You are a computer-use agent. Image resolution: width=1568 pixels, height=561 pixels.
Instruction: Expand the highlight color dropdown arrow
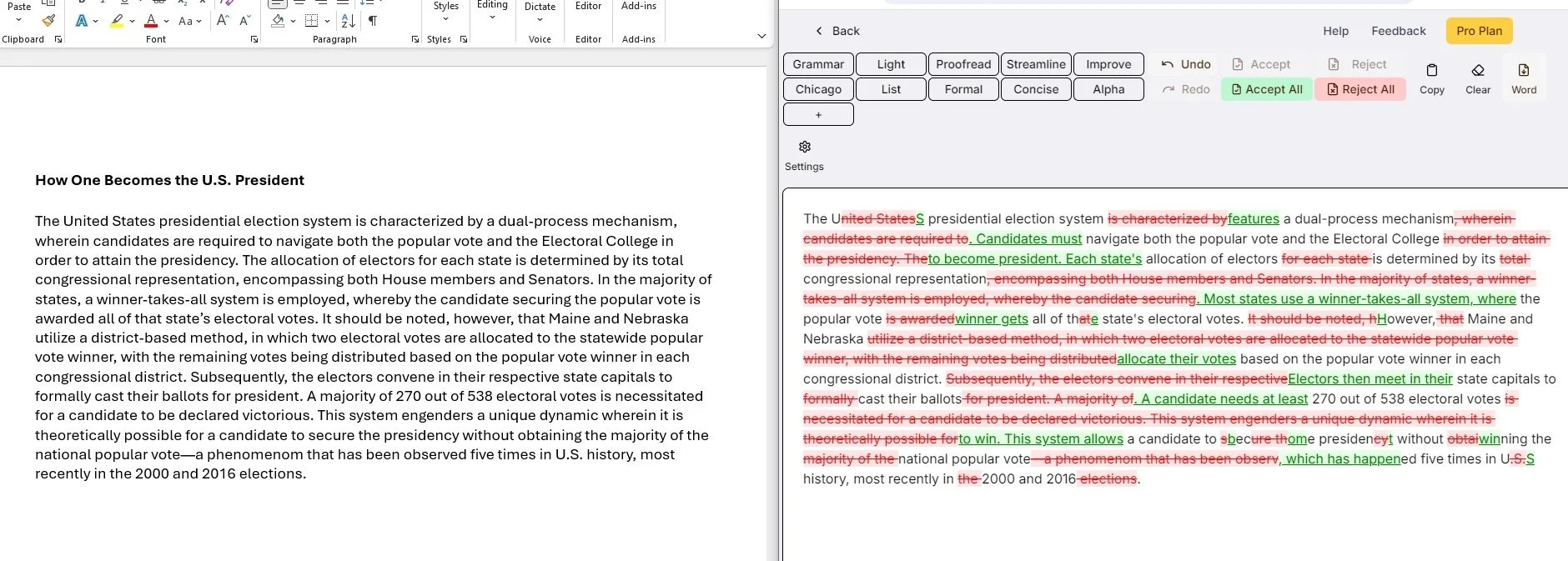pyautogui.click(x=132, y=22)
